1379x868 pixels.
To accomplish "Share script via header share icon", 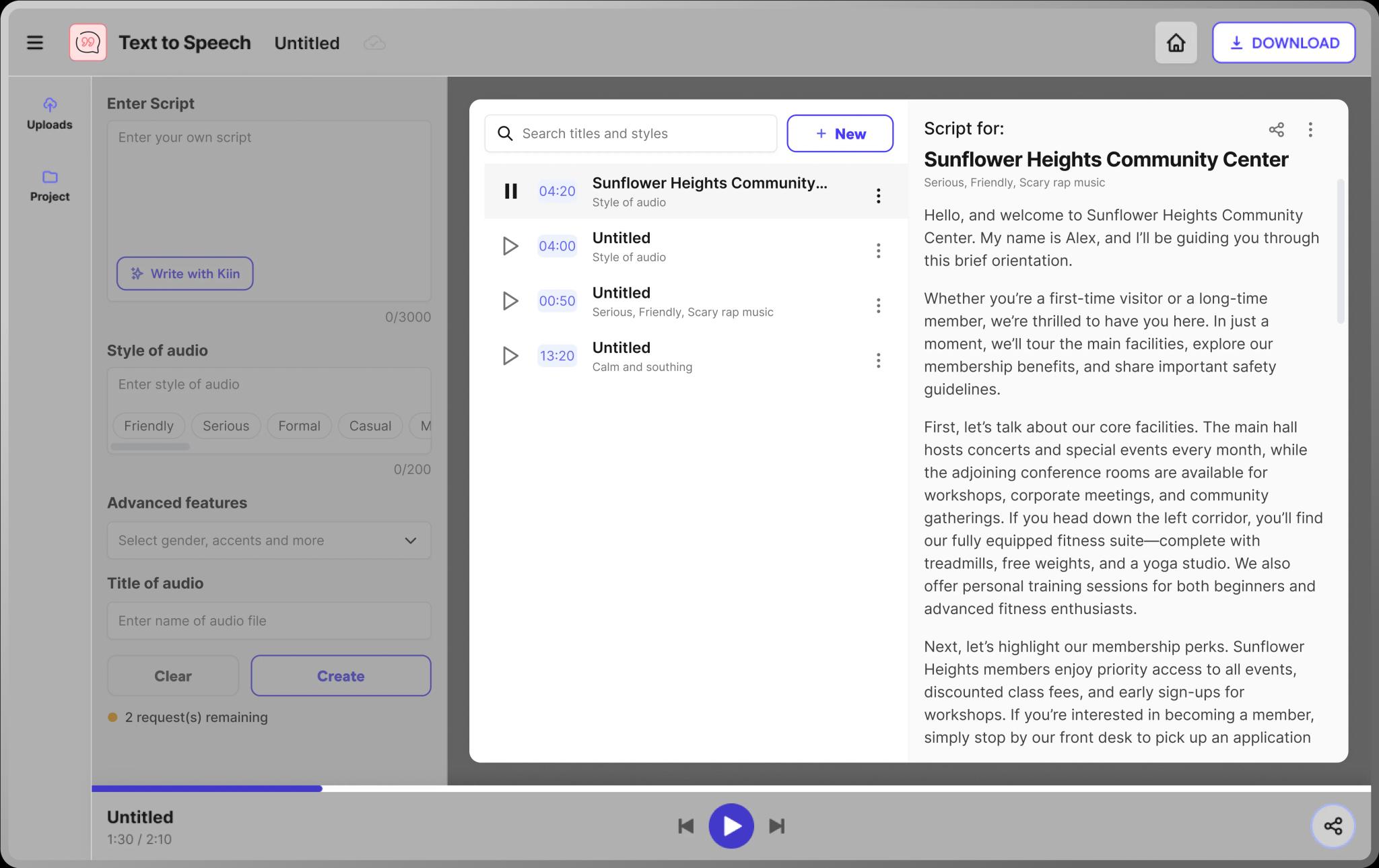I will (x=1276, y=129).
